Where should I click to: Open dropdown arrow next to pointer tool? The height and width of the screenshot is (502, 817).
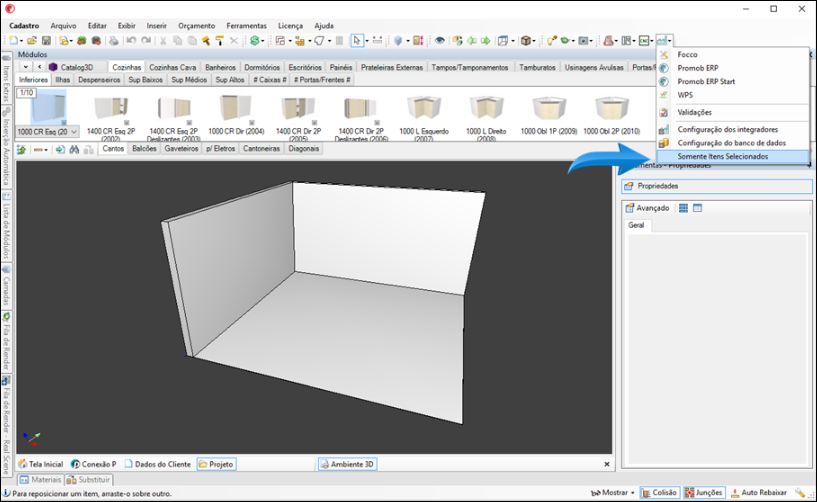(366, 41)
